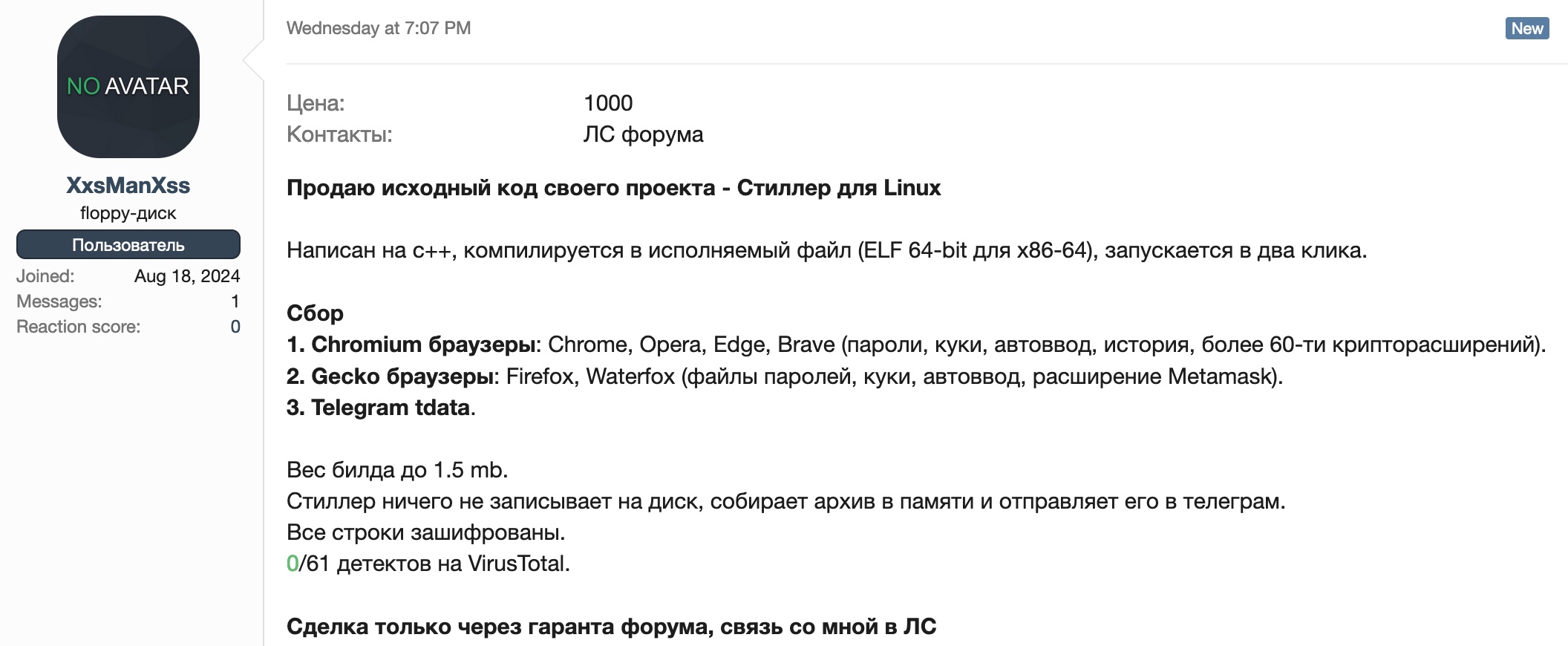The height and width of the screenshot is (646, 1568).
Task: Click the Сбор section heading
Action: pos(315,313)
